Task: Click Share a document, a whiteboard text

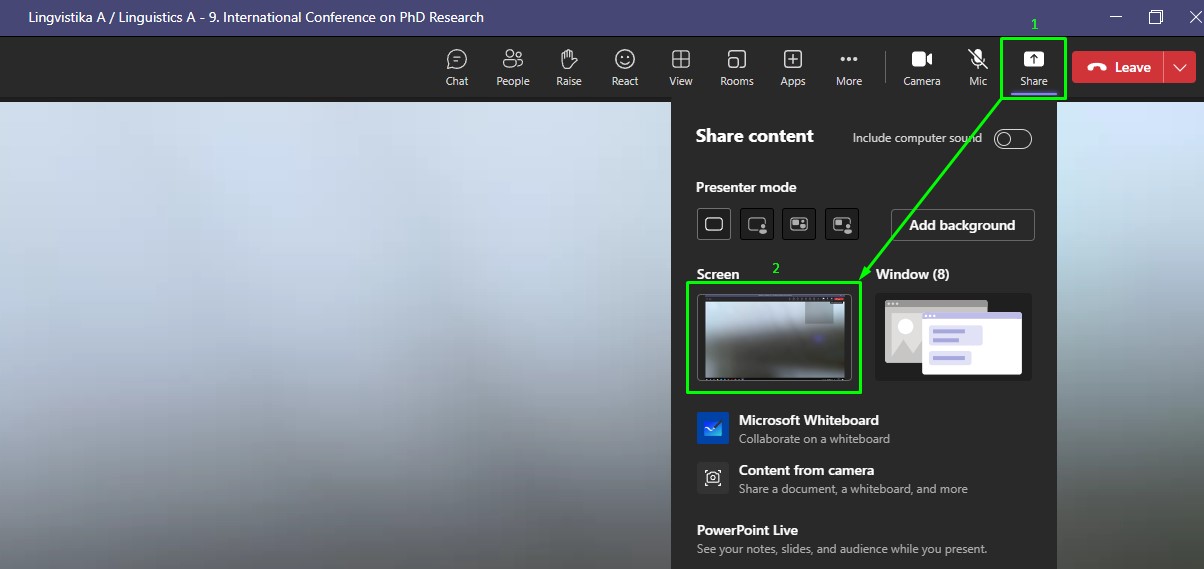Action: pos(853,489)
